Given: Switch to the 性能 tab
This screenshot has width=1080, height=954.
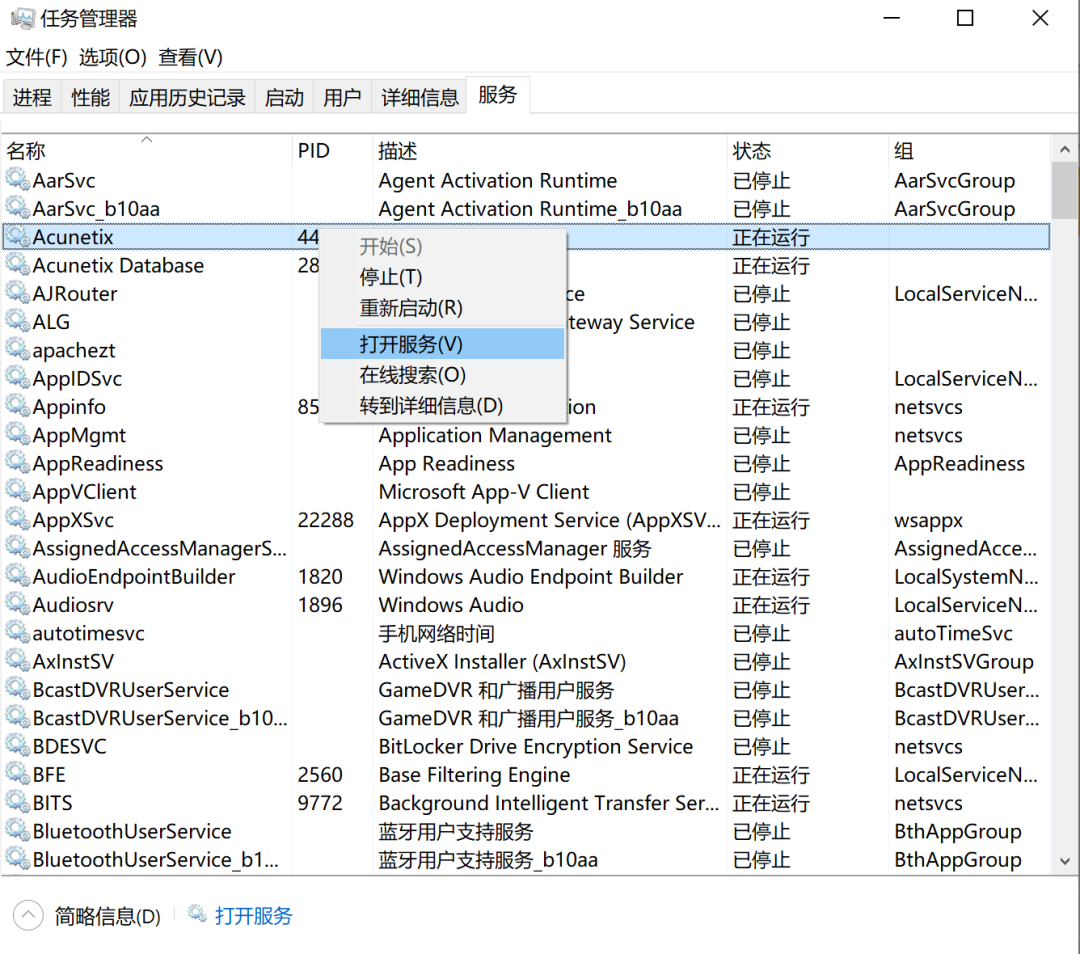Looking at the screenshot, I should (x=89, y=96).
